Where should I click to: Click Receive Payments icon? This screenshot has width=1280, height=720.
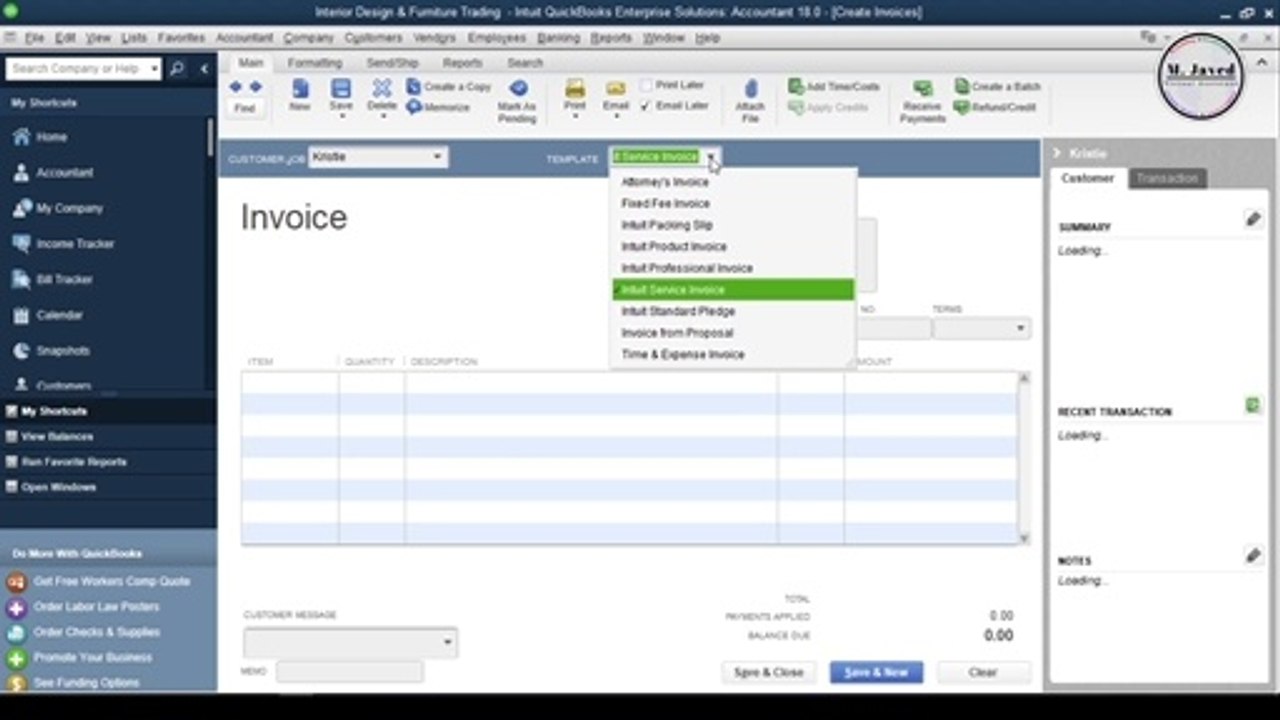pyautogui.click(x=922, y=88)
